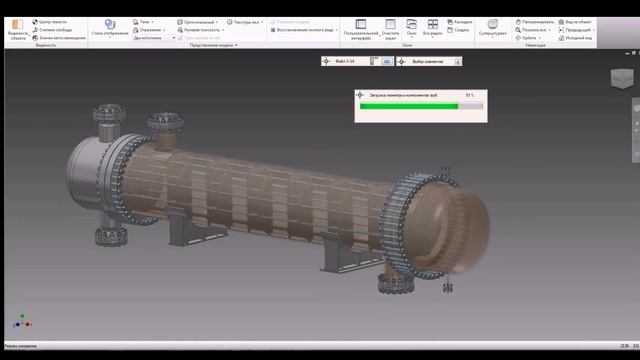Click the Reflections (Отражения) icon
640x360 pixels.
pos(136,30)
